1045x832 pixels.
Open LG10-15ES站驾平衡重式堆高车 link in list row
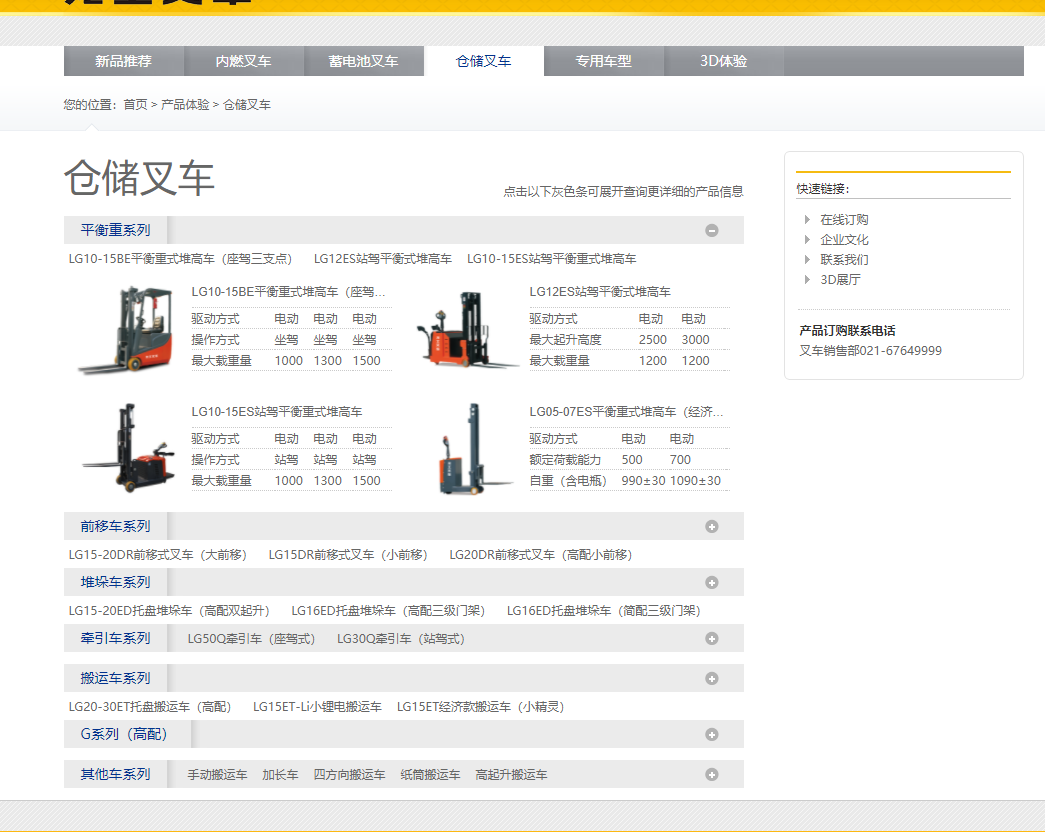point(551,259)
